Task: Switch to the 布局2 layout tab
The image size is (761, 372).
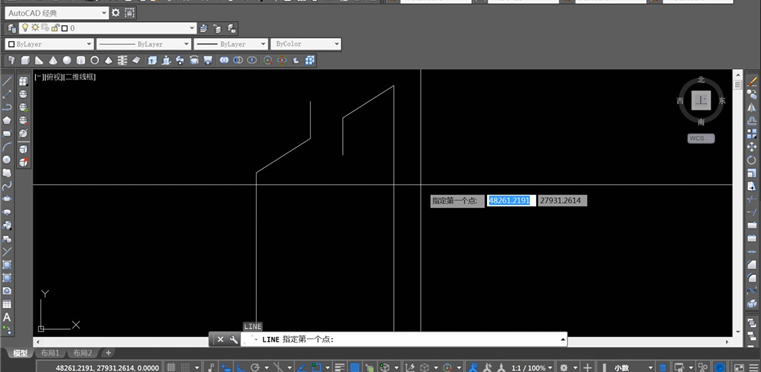Action: point(83,353)
